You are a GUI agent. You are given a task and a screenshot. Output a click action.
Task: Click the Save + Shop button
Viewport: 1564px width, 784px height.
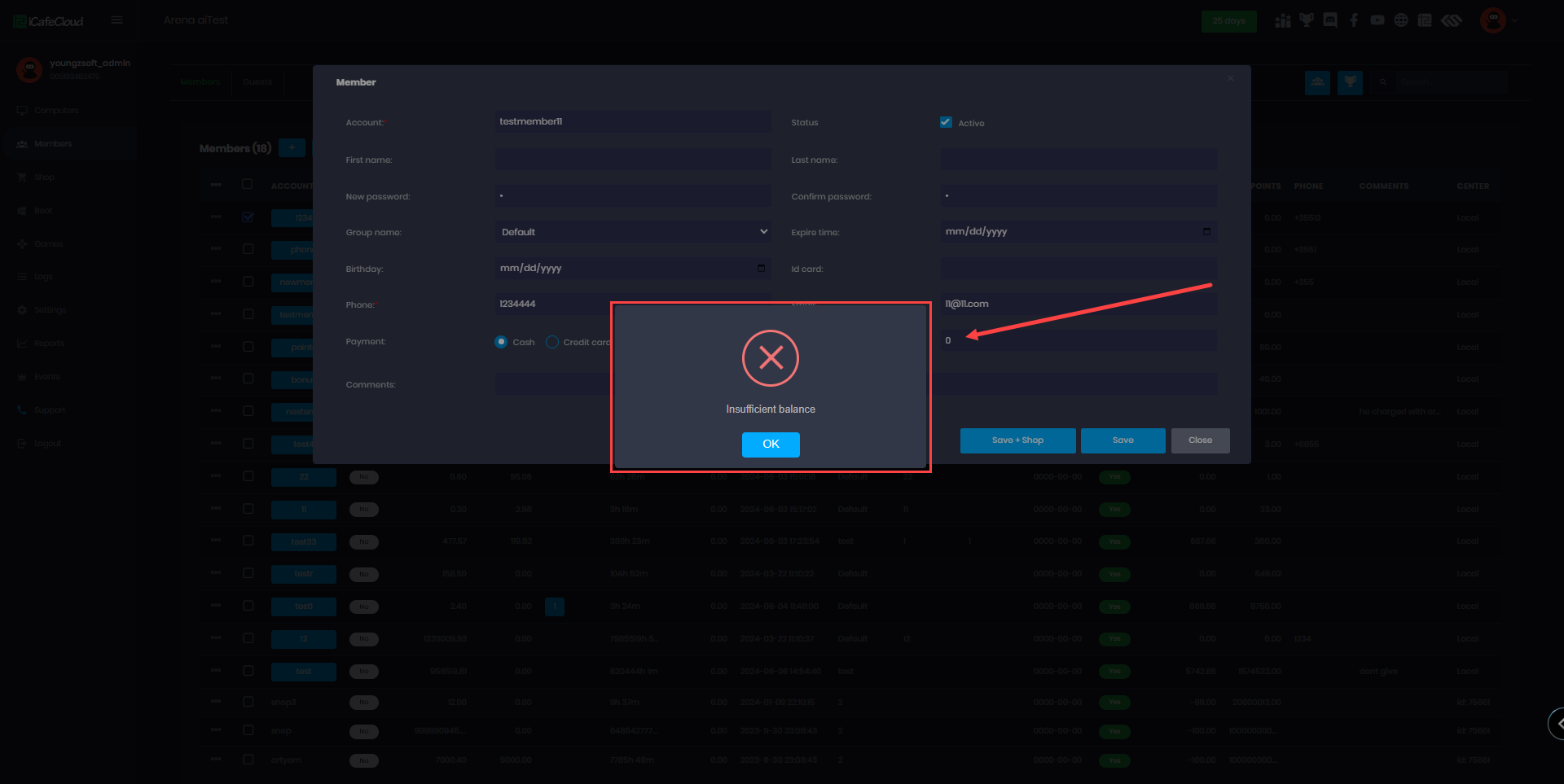(x=1017, y=440)
